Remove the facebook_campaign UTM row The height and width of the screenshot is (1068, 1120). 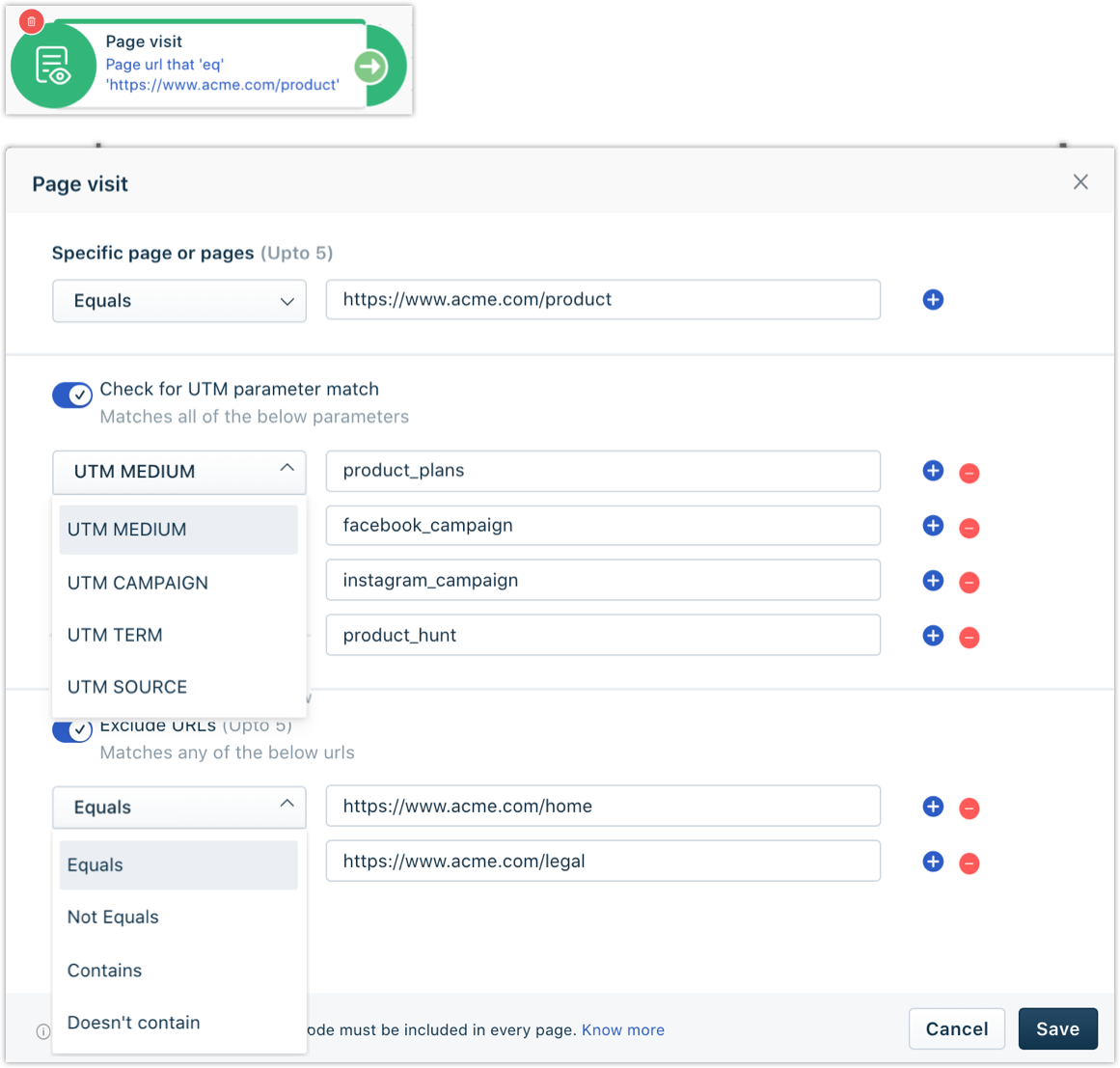point(969,528)
